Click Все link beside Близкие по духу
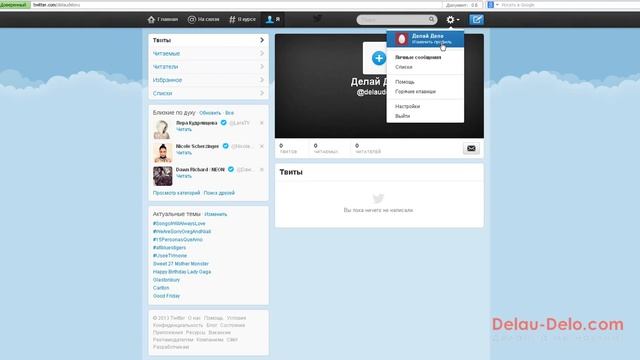 [x=229, y=113]
